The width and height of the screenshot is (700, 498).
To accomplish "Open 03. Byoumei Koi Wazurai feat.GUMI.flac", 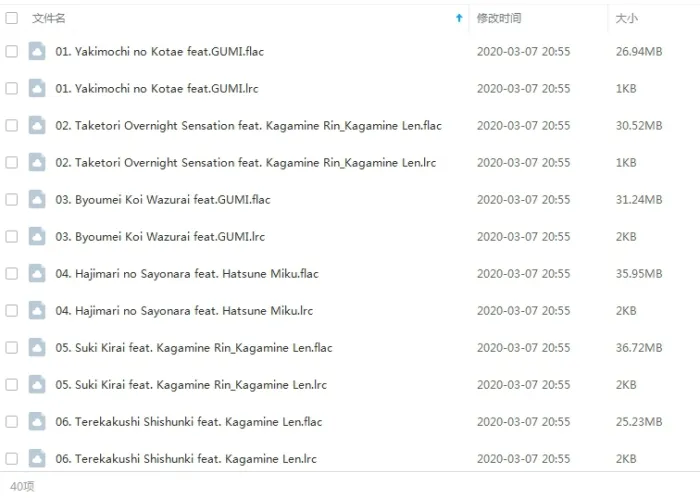I will [x=163, y=200].
